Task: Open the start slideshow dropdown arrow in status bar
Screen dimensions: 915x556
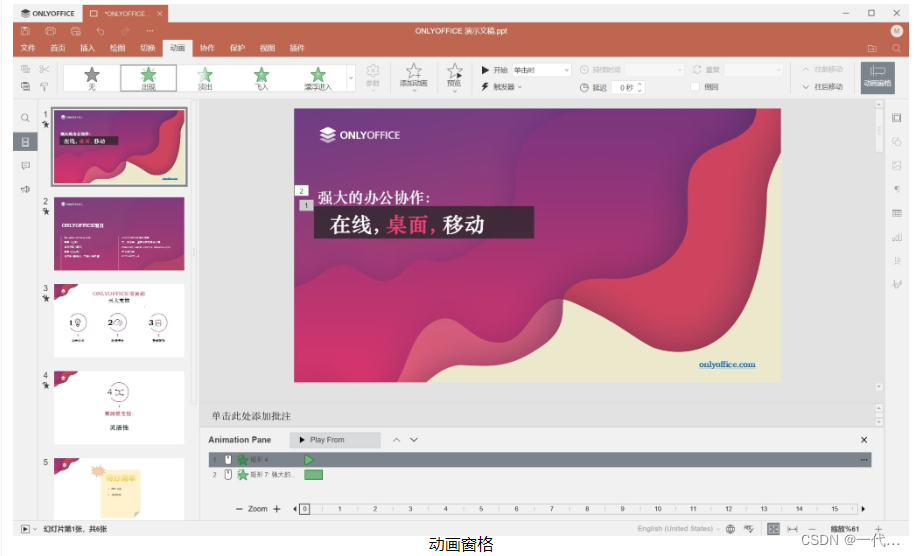Action: coord(34,529)
